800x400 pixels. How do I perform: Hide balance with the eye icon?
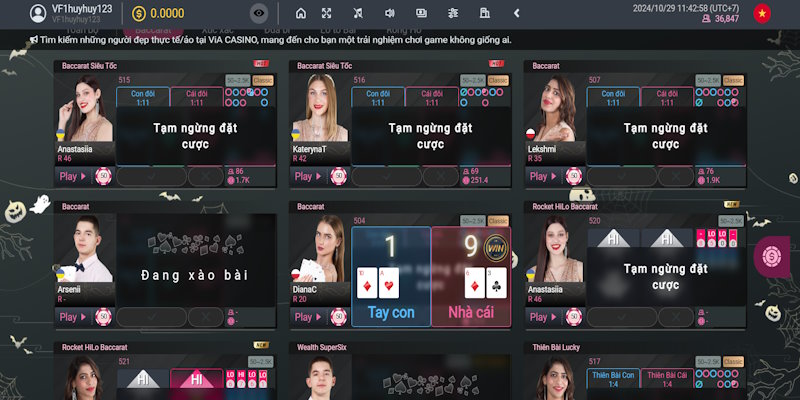[x=259, y=13]
